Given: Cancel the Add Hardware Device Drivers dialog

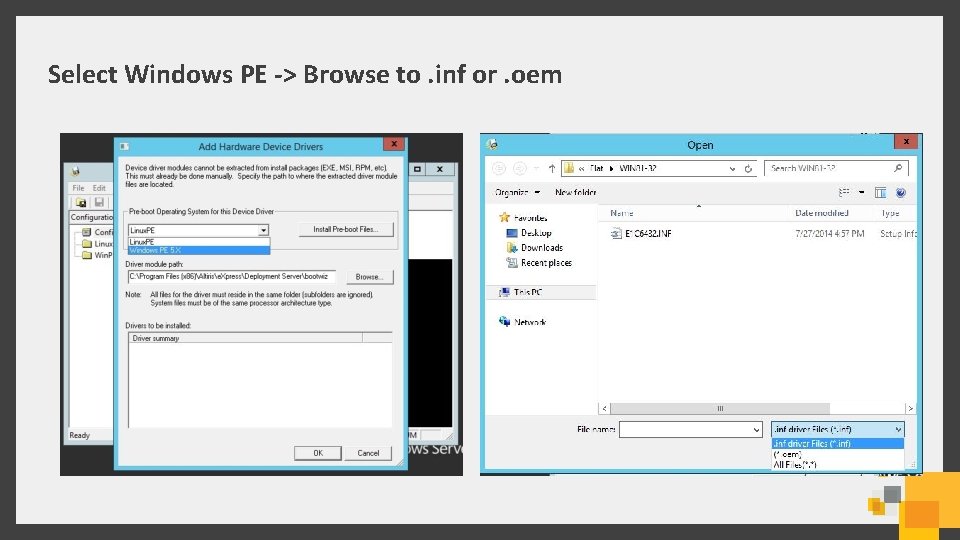Looking at the screenshot, I should click(x=368, y=453).
